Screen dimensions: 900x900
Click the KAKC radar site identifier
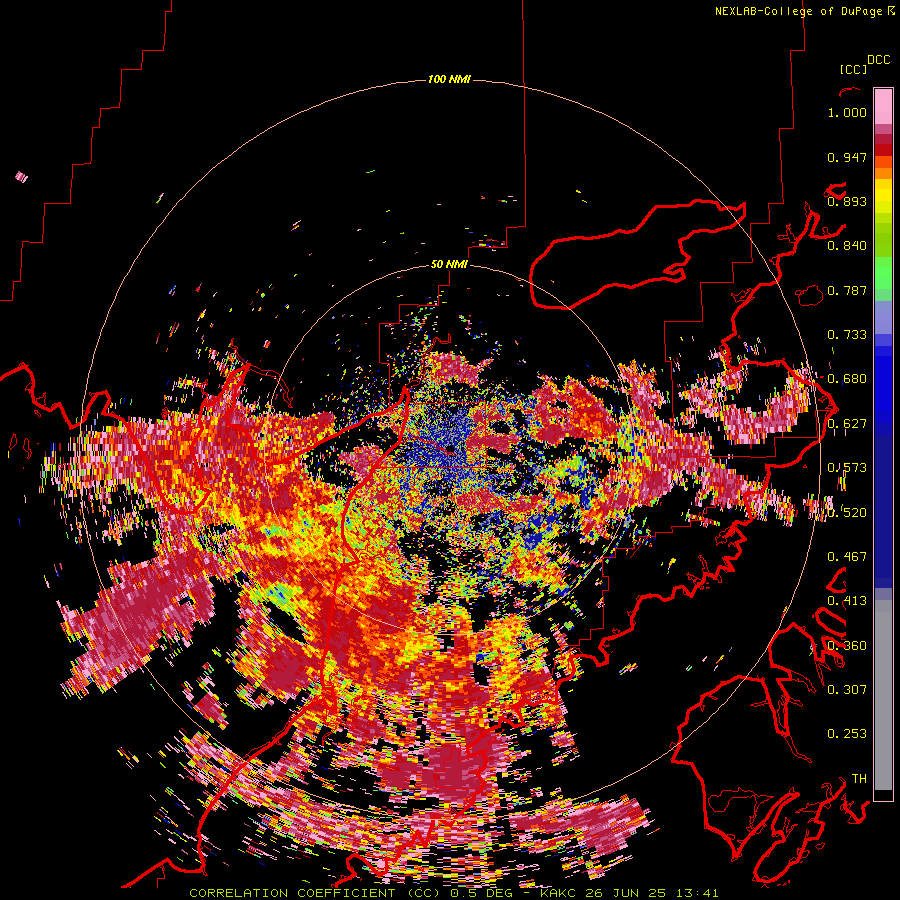tap(558, 893)
